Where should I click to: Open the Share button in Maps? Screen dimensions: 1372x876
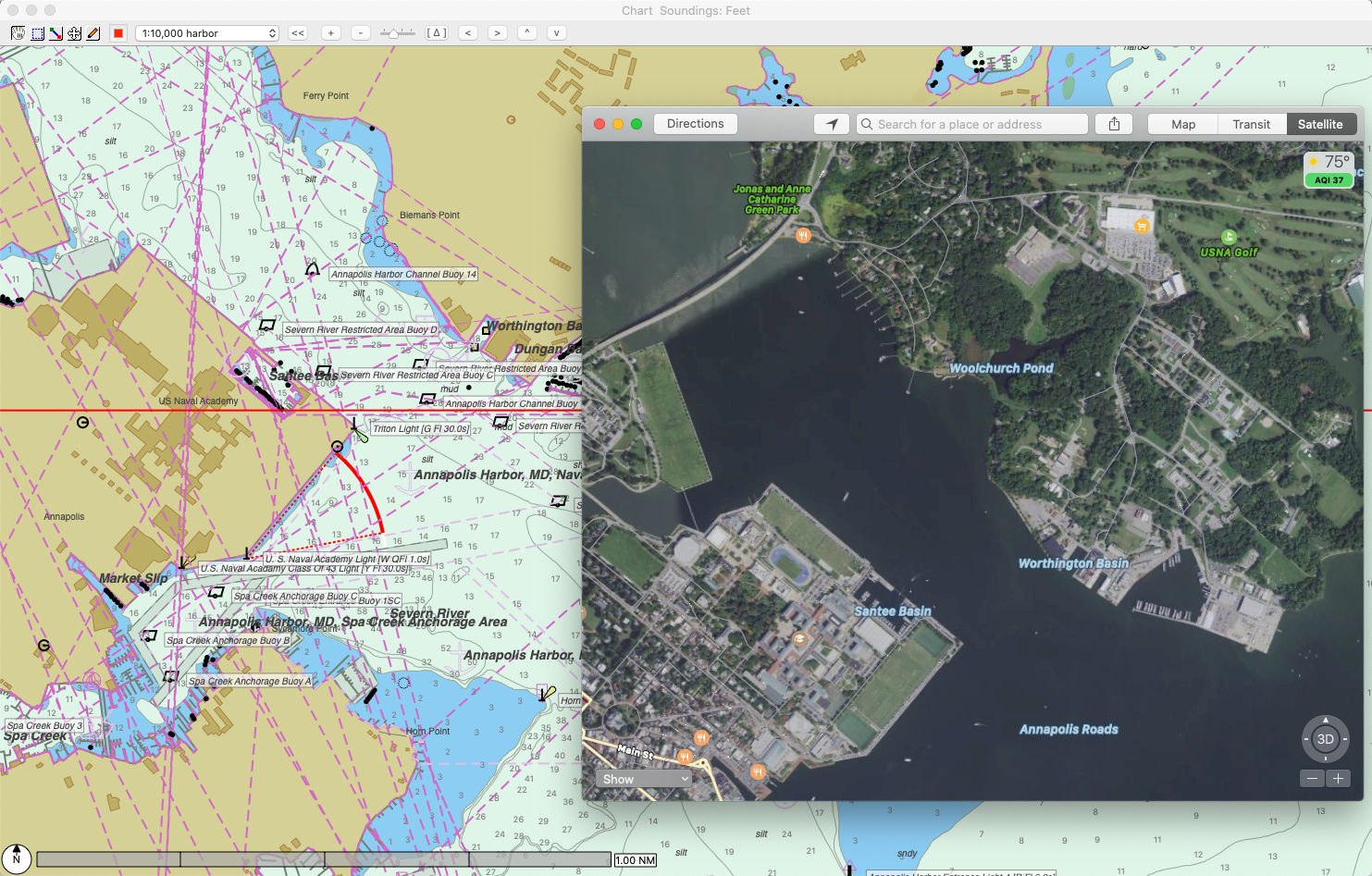pos(1114,124)
